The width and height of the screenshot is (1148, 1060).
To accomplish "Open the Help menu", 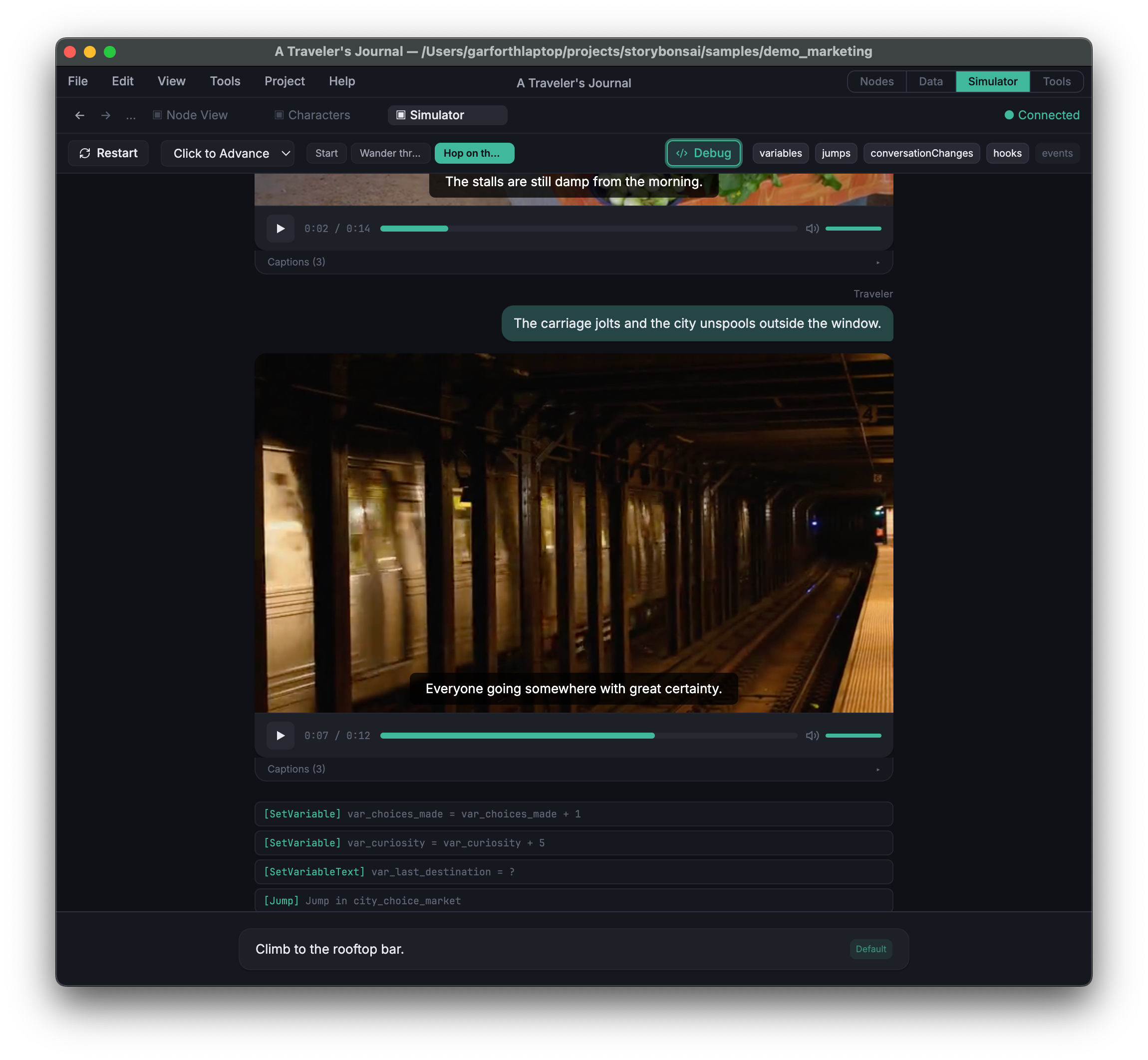I will coord(342,81).
